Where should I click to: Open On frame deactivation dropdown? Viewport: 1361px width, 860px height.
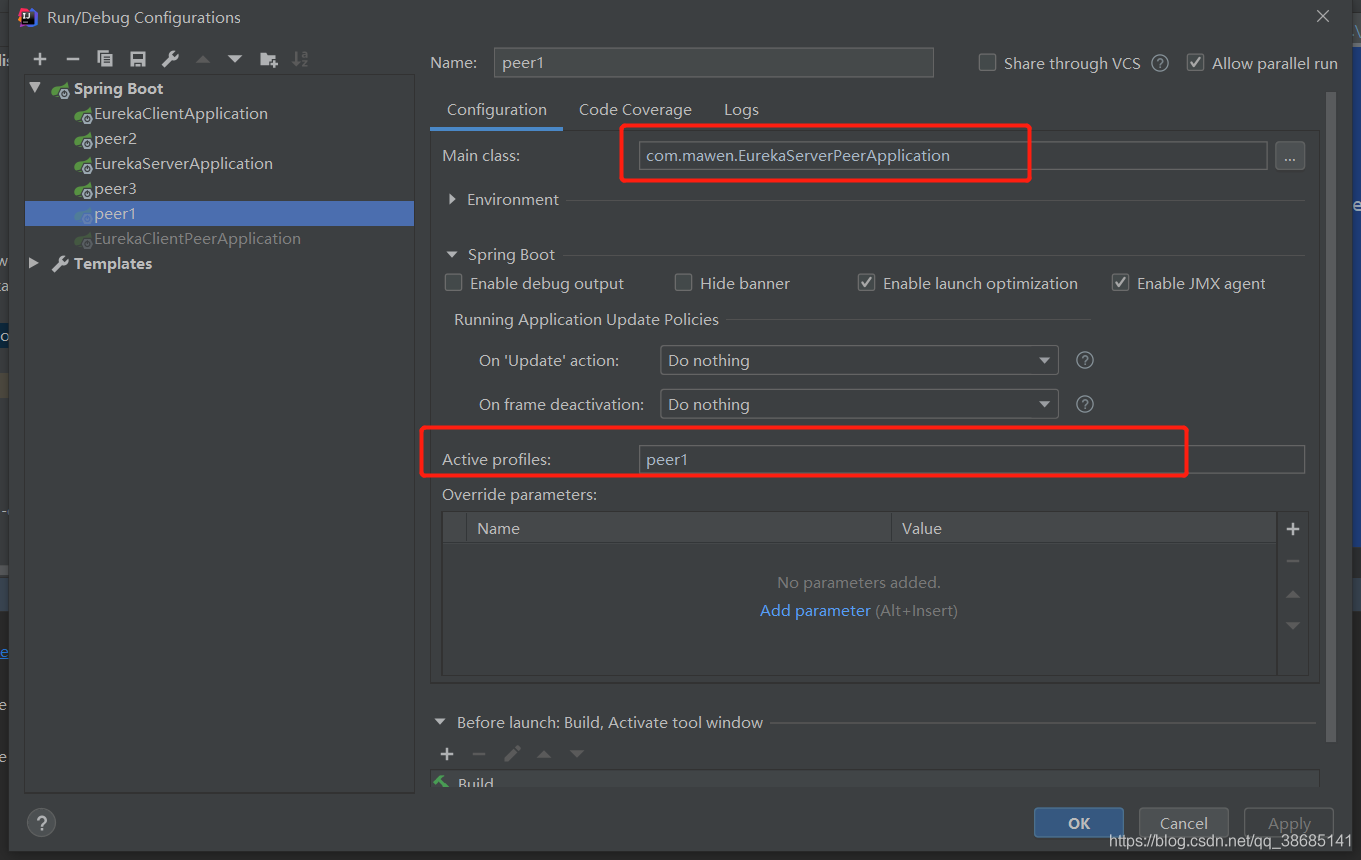[859, 404]
